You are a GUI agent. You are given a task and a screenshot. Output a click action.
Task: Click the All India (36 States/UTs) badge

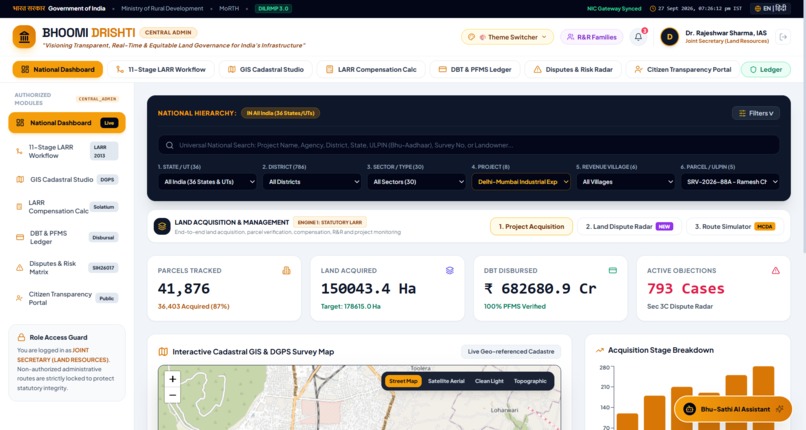point(280,113)
